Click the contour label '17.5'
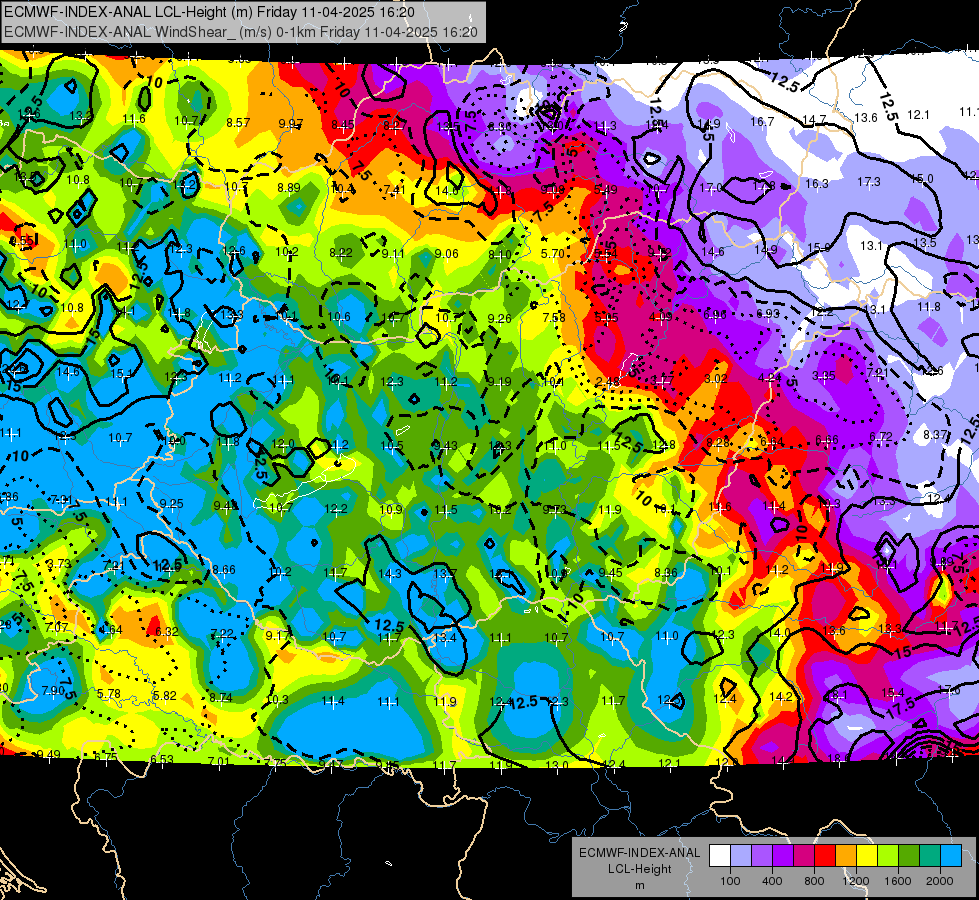 tap(902, 708)
